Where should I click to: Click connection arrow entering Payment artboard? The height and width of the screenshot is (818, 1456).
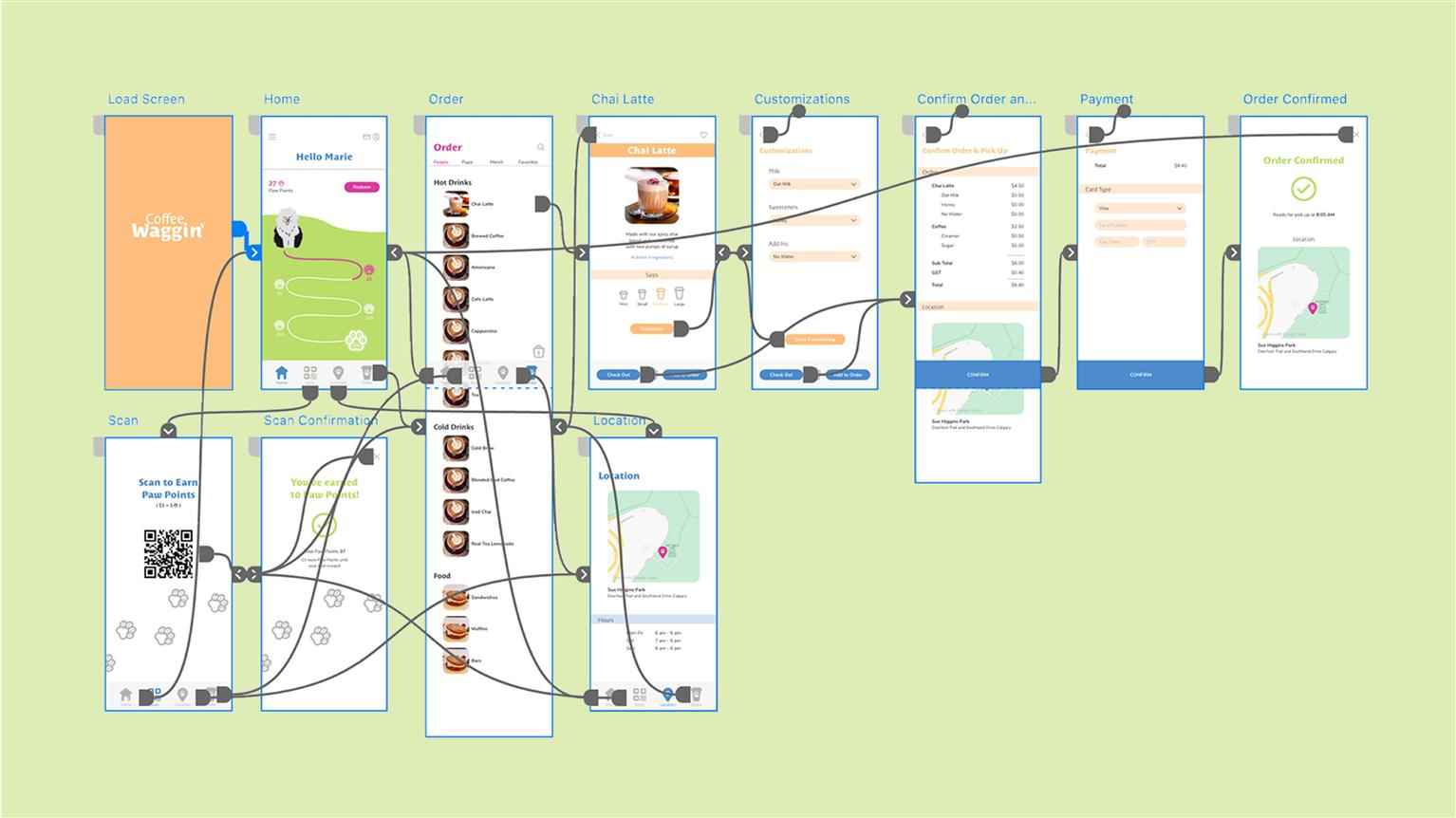(x=1070, y=252)
